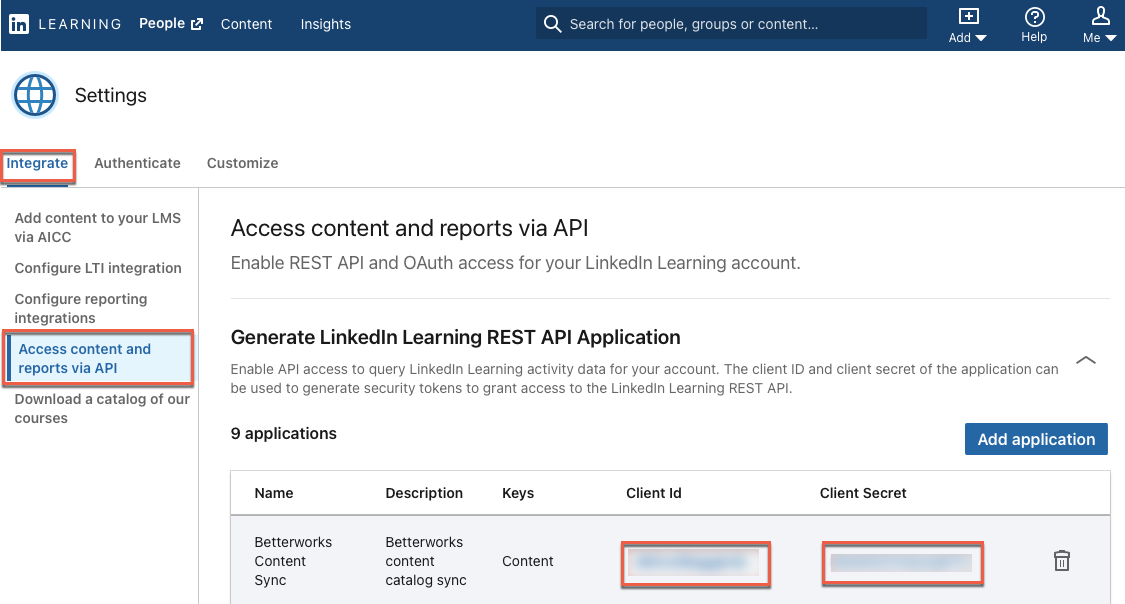
Task: Switch to the Customize tab
Action: pyautogui.click(x=242, y=163)
